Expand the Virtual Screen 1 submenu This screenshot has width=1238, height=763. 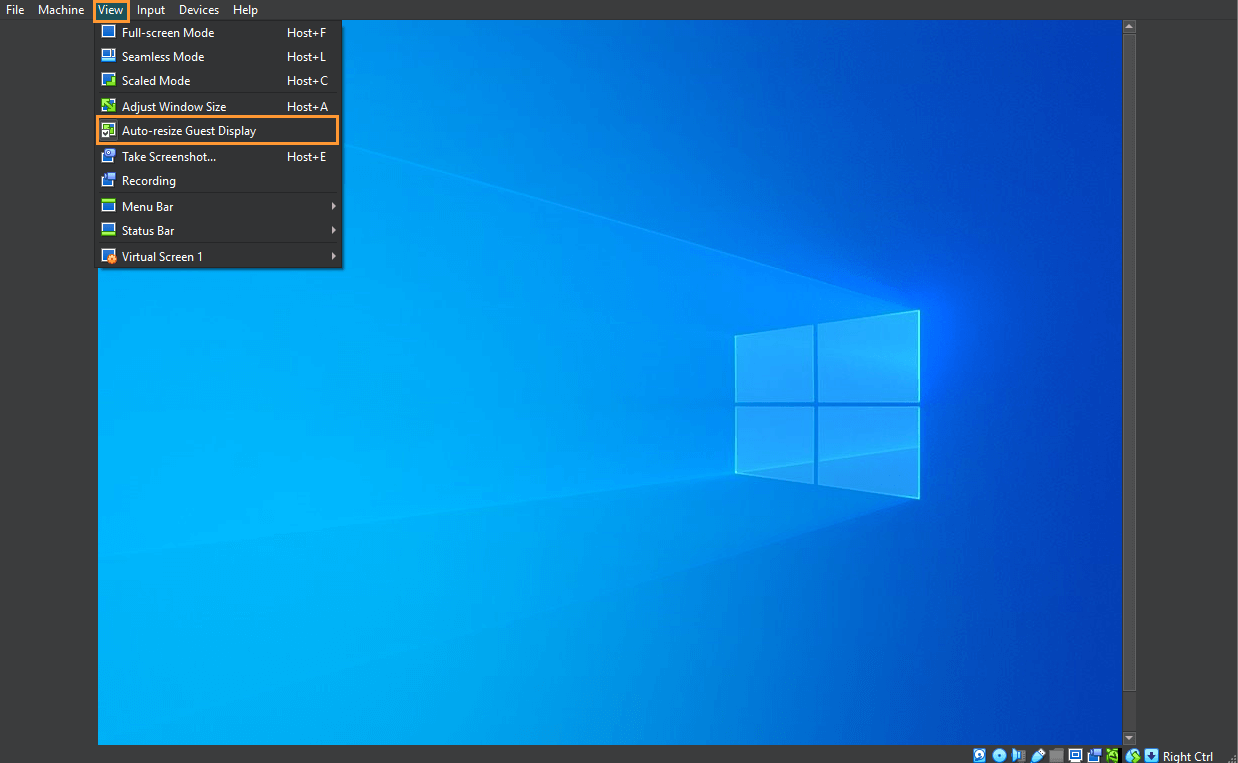[218, 257]
